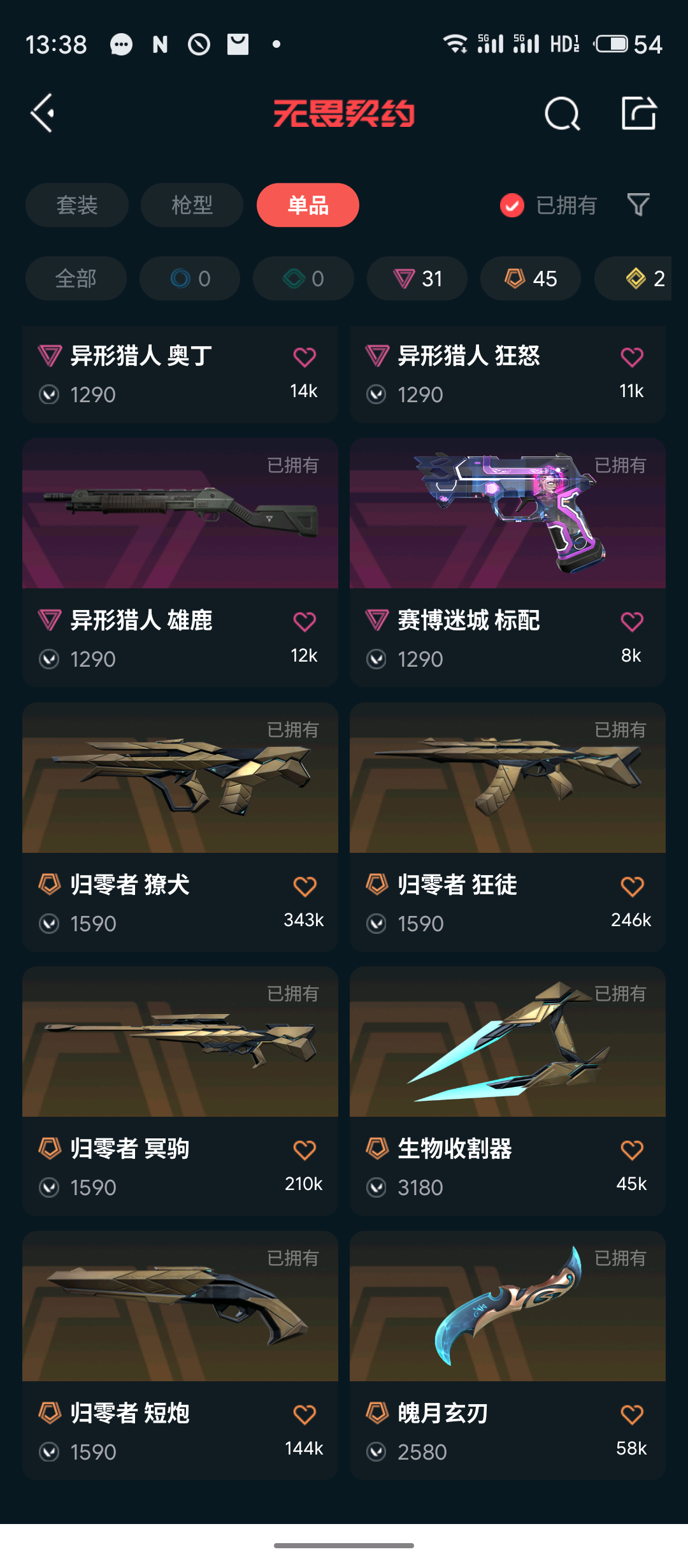The height and width of the screenshot is (1568, 688).
Task: Tap heart icon on 生物收割器
Action: (632, 1150)
